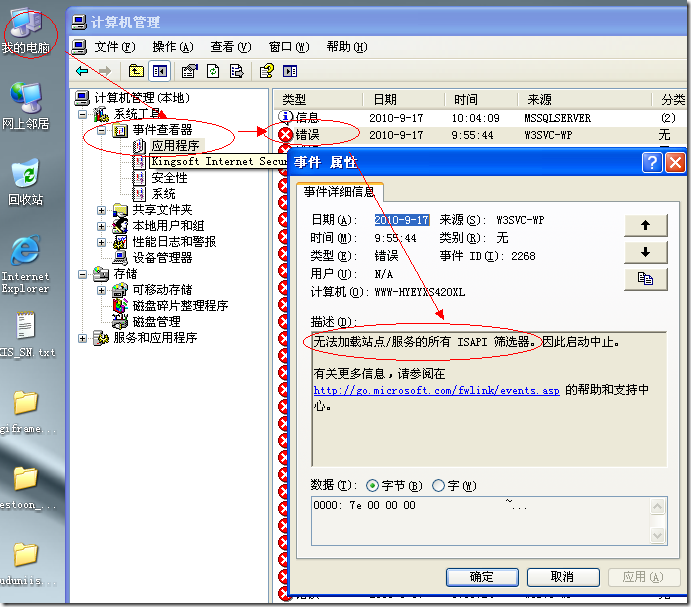Select the MSSQLSERVER information event row
The image size is (691, 607).
tap(480, 118)
